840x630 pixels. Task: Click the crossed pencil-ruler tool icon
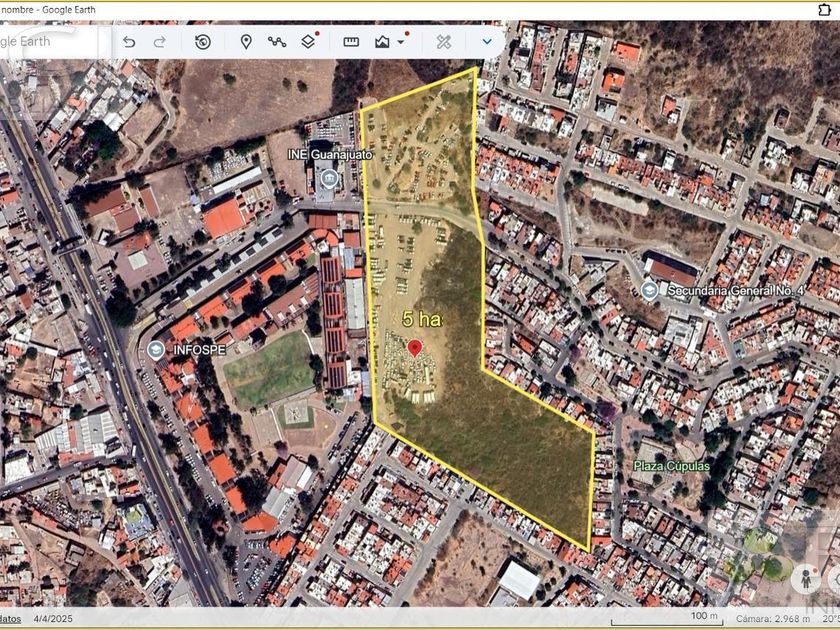pos(443,42)
